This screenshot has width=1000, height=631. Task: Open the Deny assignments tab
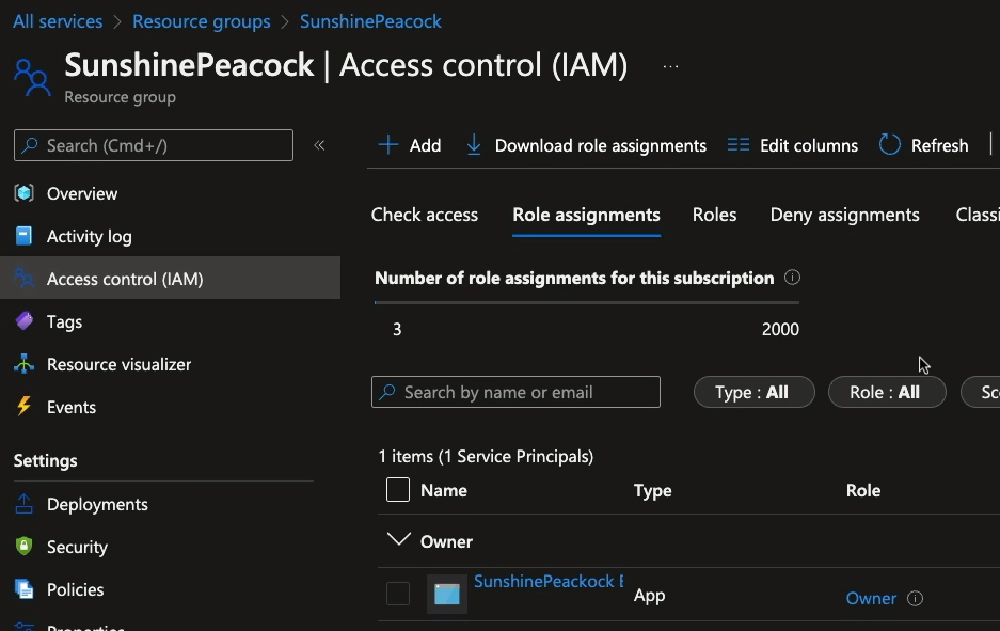coord(845,215)
